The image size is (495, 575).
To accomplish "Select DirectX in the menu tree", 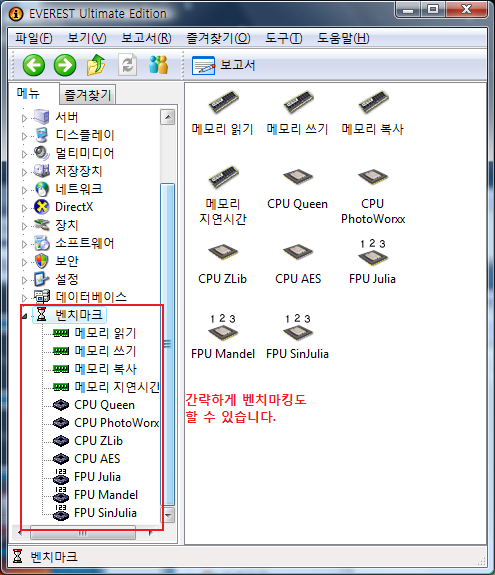I will pyautogui.click(x=74, y=207).
